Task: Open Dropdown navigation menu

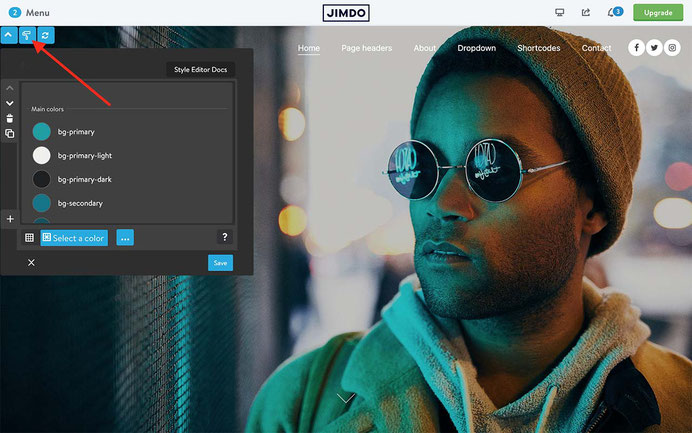Action: click(477, 48)
